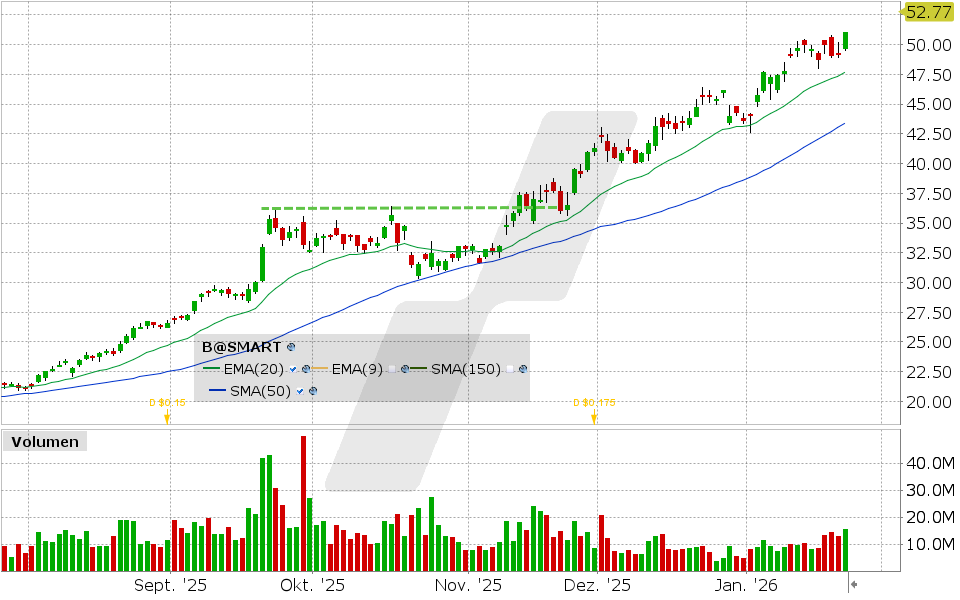The width and height of the screenshot is (960, 600).
Task: Open the SMA(150) settings gear icon
Action: pyautogui.click(x=522, y=368)
